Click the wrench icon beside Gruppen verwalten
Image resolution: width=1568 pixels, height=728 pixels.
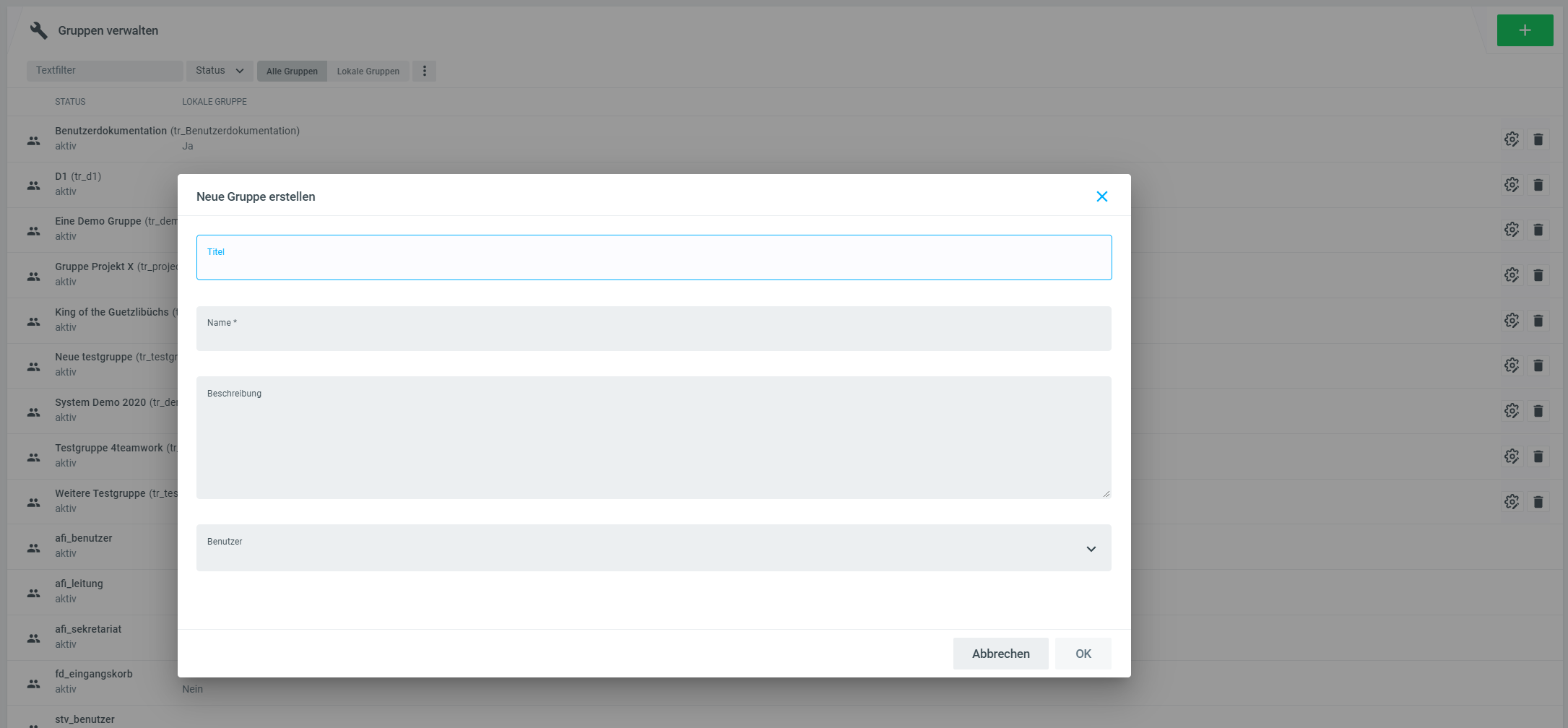click(38, 30)
